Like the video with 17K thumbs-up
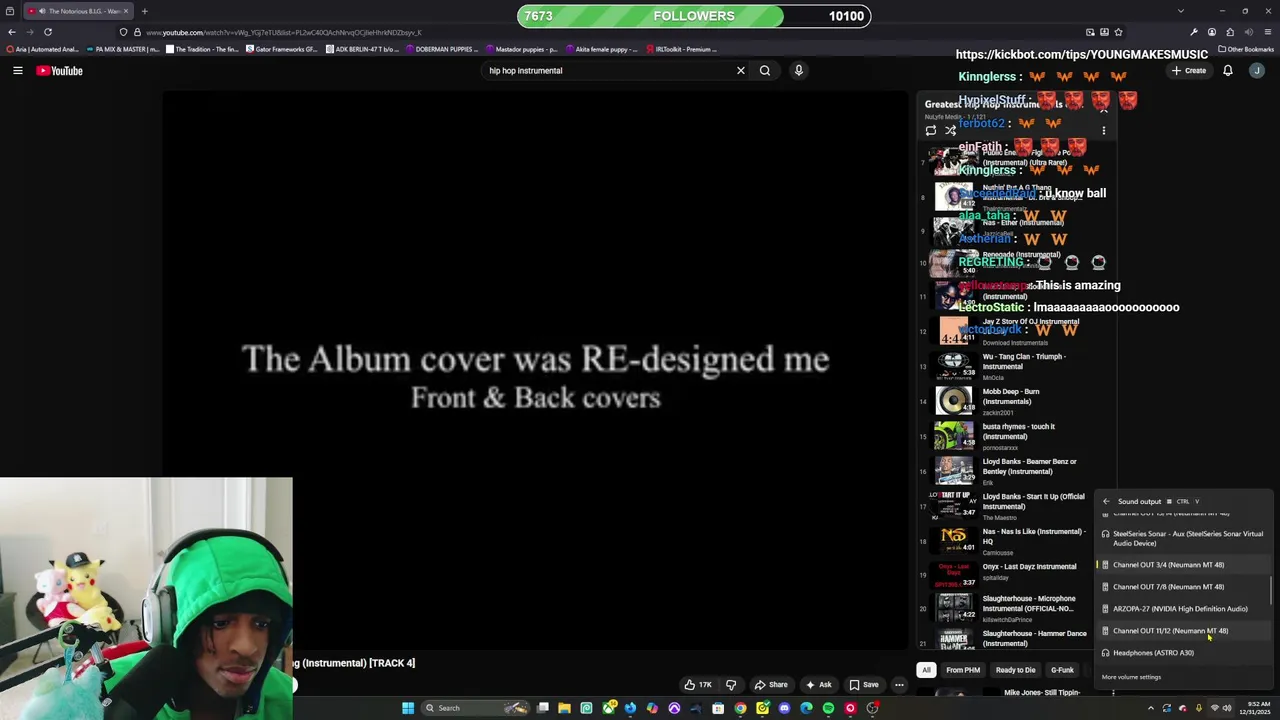This screenshot has height=720, width=1280. click(697, 685)
